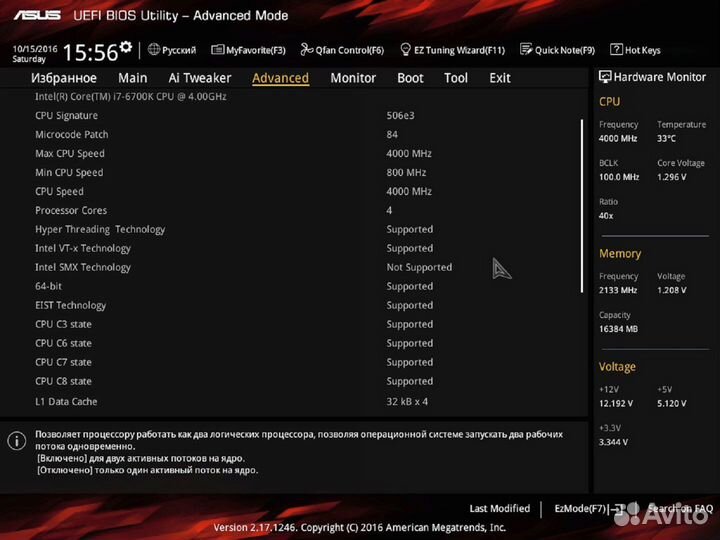
Task: Click the CPU C7 state label
Action: click(63, 362)
